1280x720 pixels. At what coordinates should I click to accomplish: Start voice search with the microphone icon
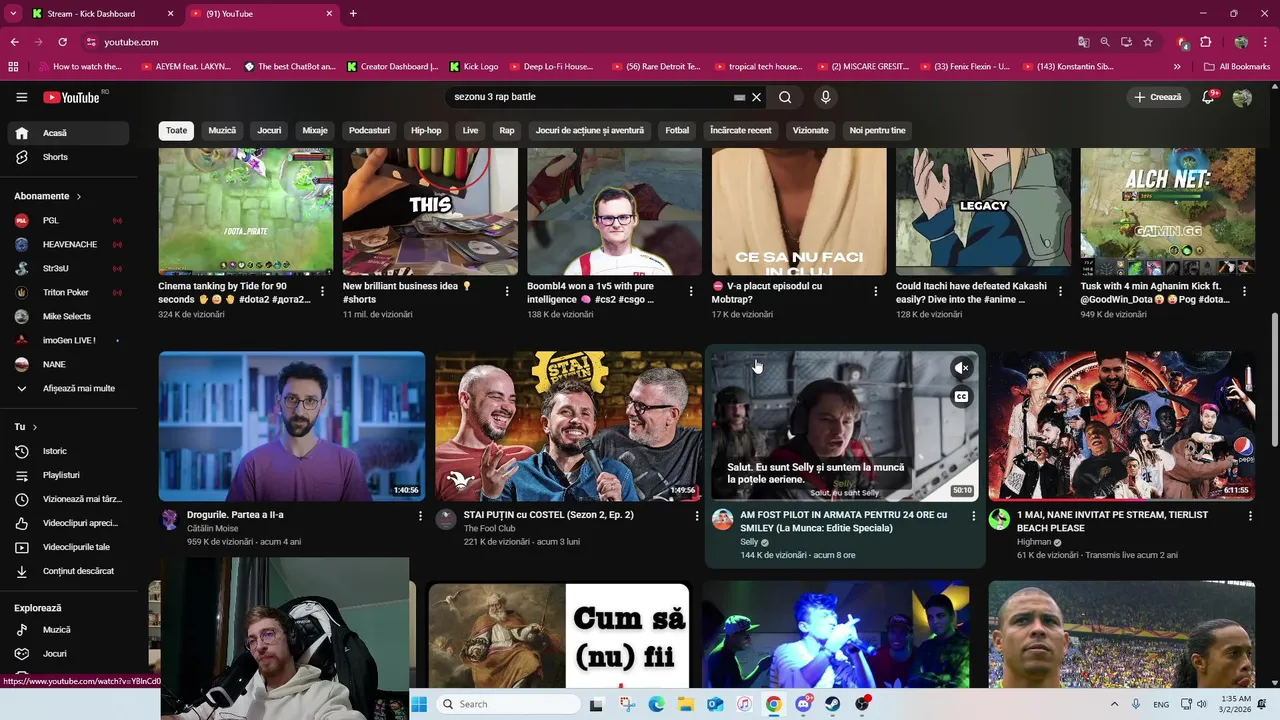click(825, 97)
